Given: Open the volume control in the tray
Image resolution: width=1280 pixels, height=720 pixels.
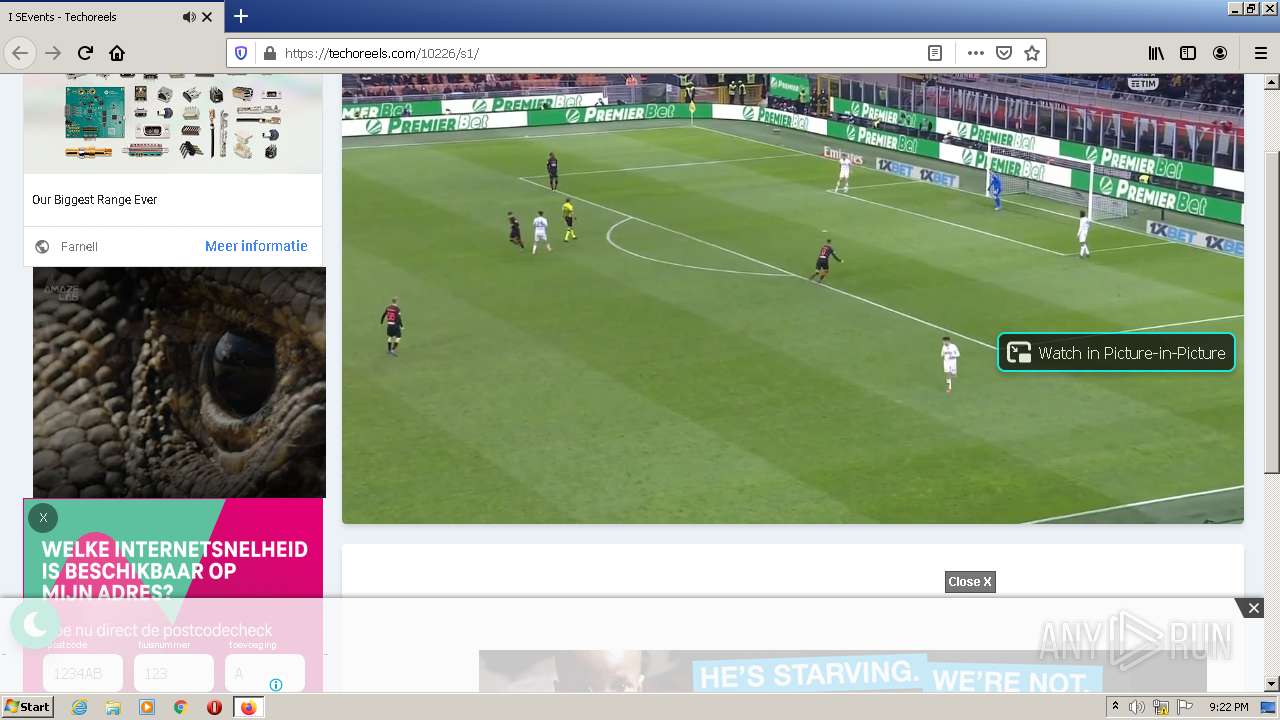Looking at the screenshot, I should click(1136, 707).
